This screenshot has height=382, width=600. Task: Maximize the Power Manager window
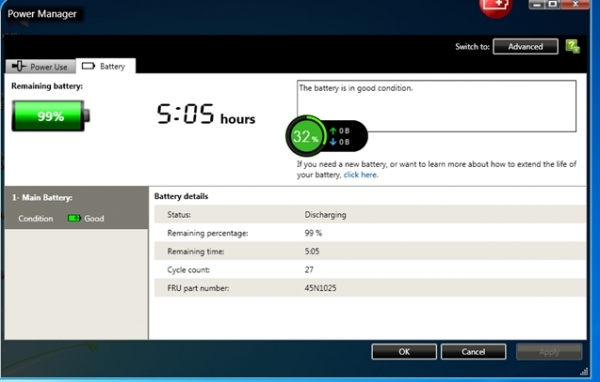tap(553, 4)
